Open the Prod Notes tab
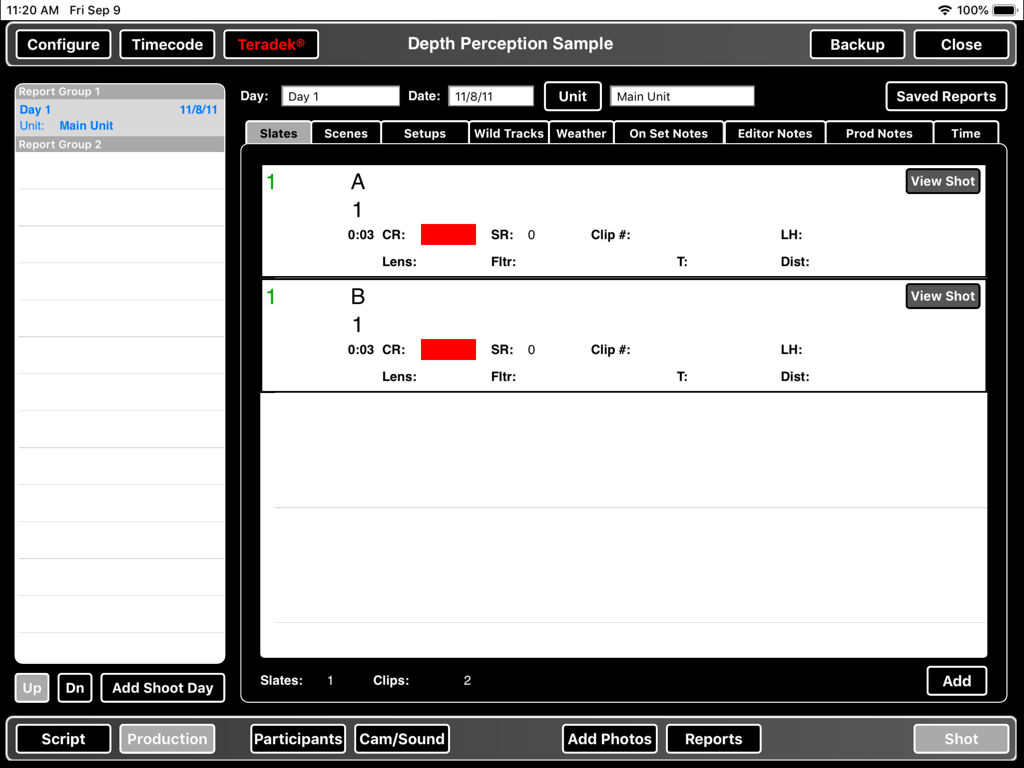 tap(879, 131)
